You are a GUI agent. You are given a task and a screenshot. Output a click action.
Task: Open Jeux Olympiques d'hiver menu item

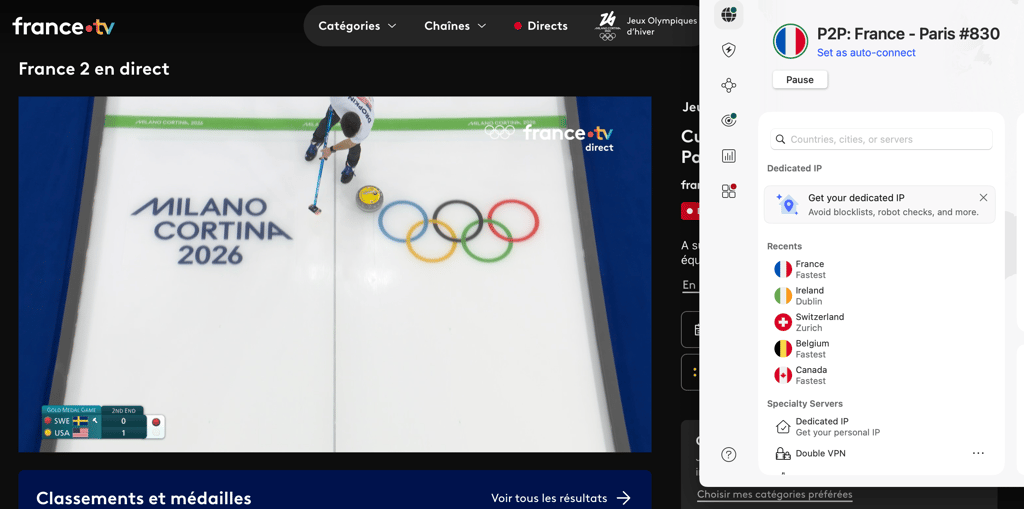647,26
